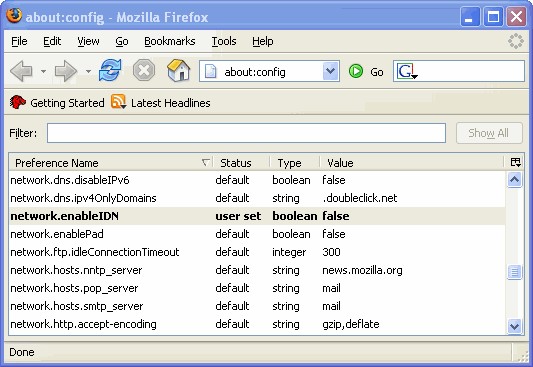
Task: Sort by the Value column header
Action: pos(411,163)
